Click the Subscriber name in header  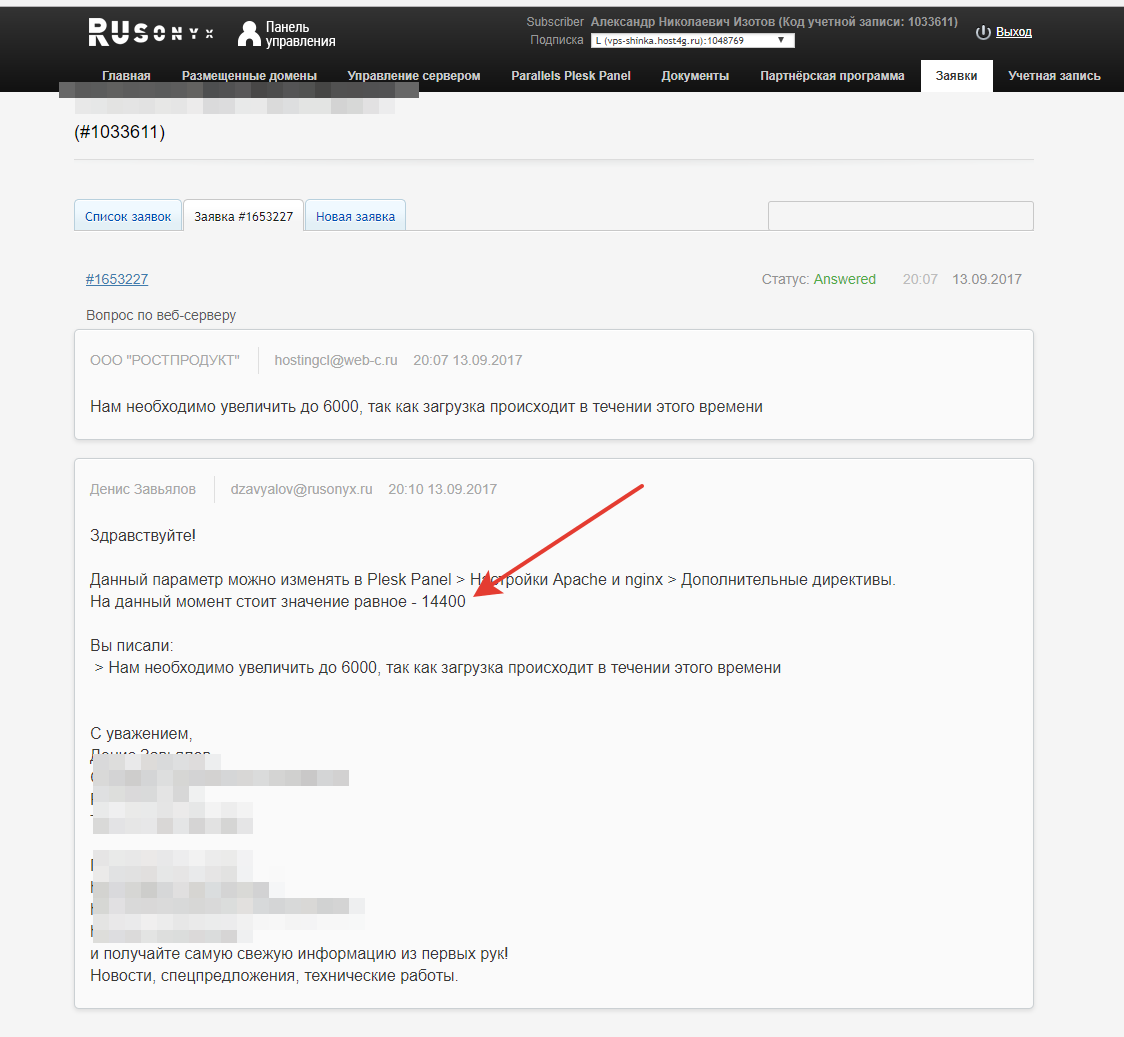774,21
